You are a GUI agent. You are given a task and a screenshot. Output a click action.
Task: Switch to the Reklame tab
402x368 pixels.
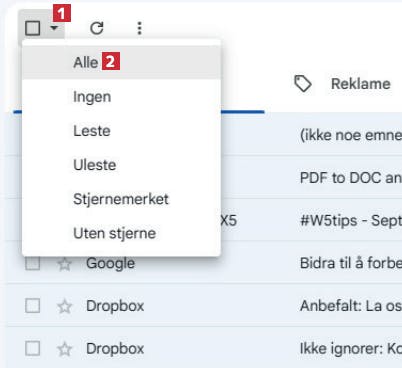[x=343, y=84]
